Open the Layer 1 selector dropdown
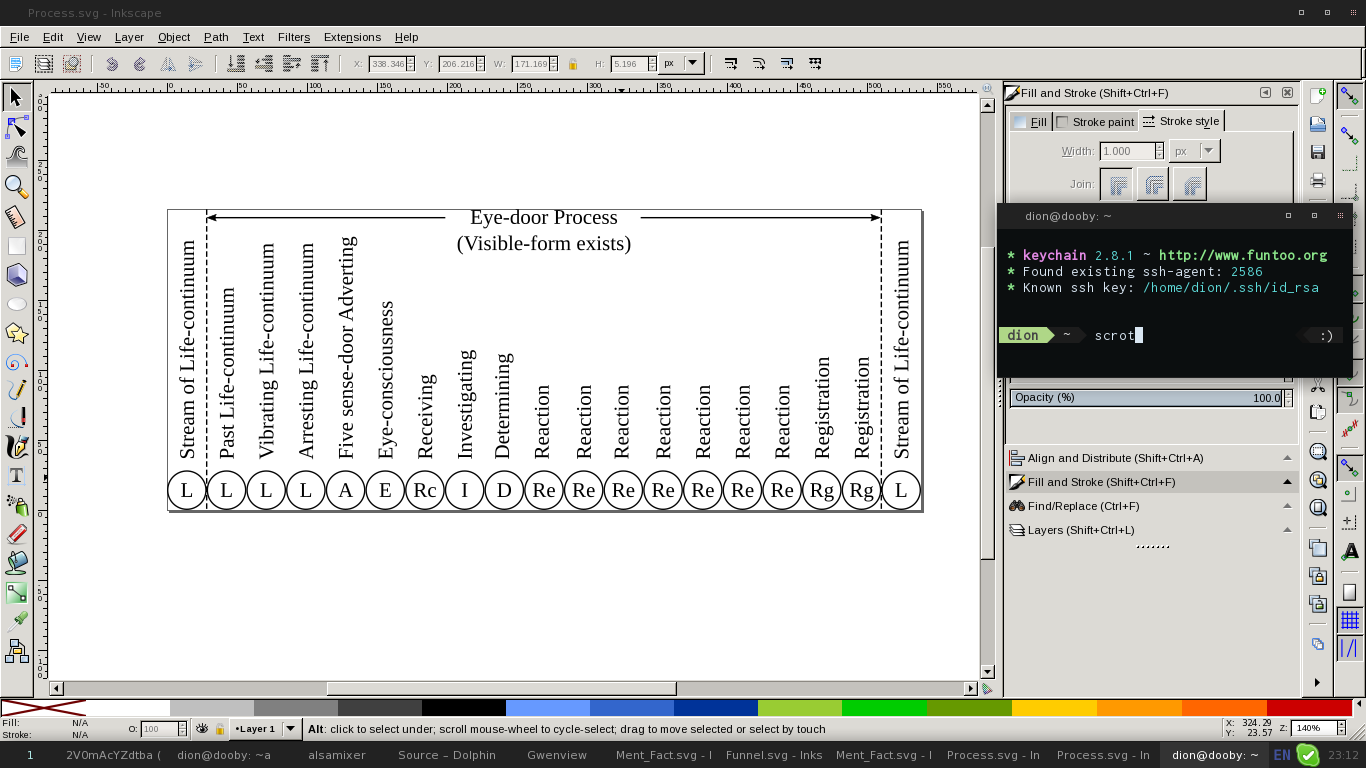The width and height of the screenshot is (1366, 768). click(x=264, y=729)
